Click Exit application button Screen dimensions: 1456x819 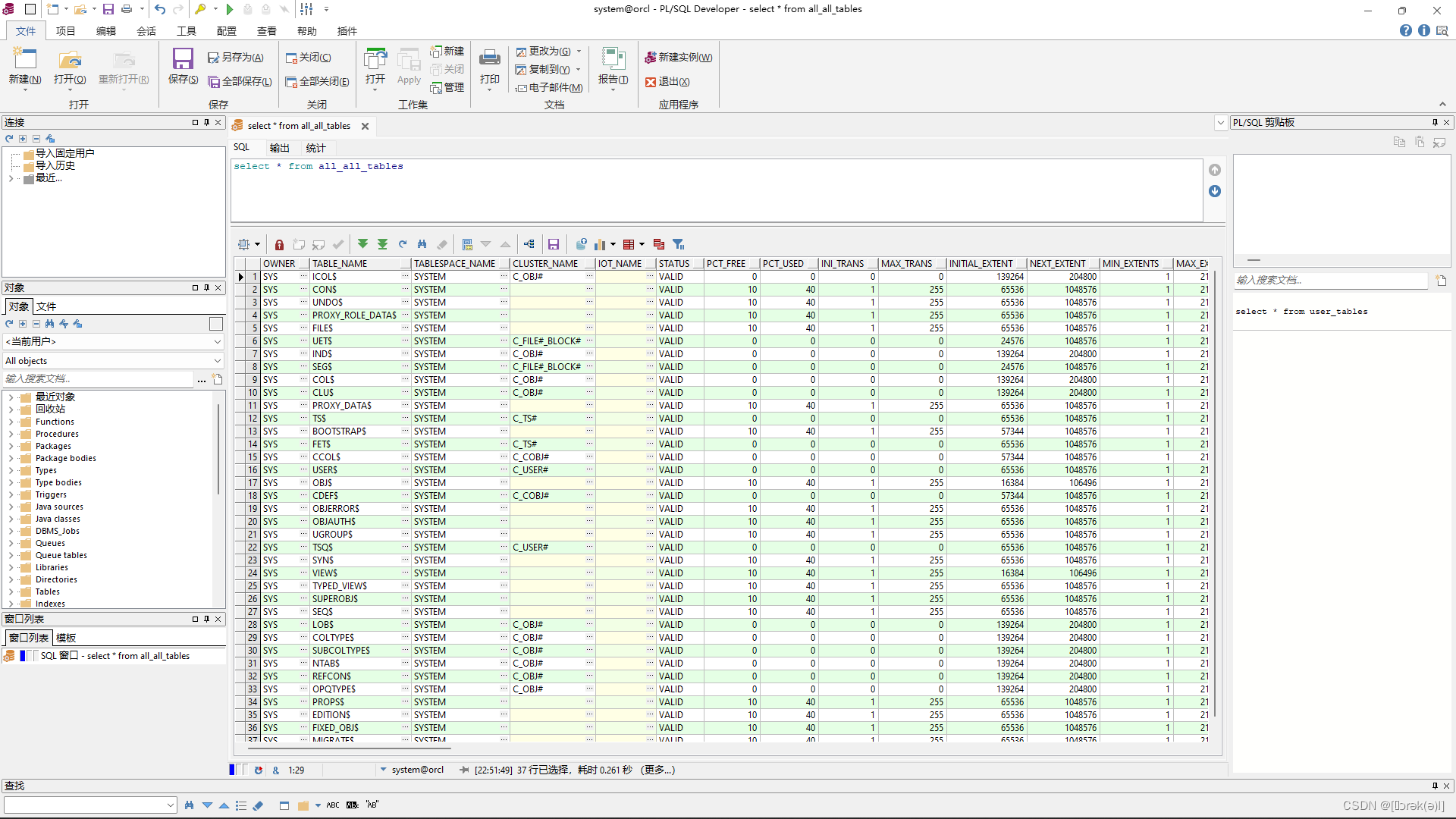[667, 81]
